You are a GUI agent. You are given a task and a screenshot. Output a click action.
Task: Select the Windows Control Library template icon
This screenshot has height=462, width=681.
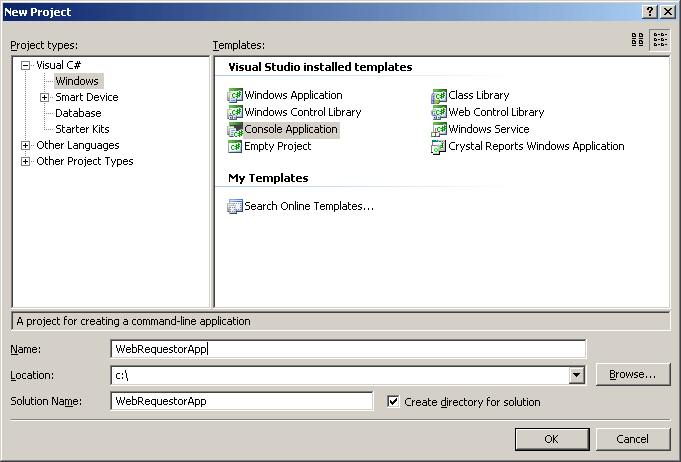235,113
